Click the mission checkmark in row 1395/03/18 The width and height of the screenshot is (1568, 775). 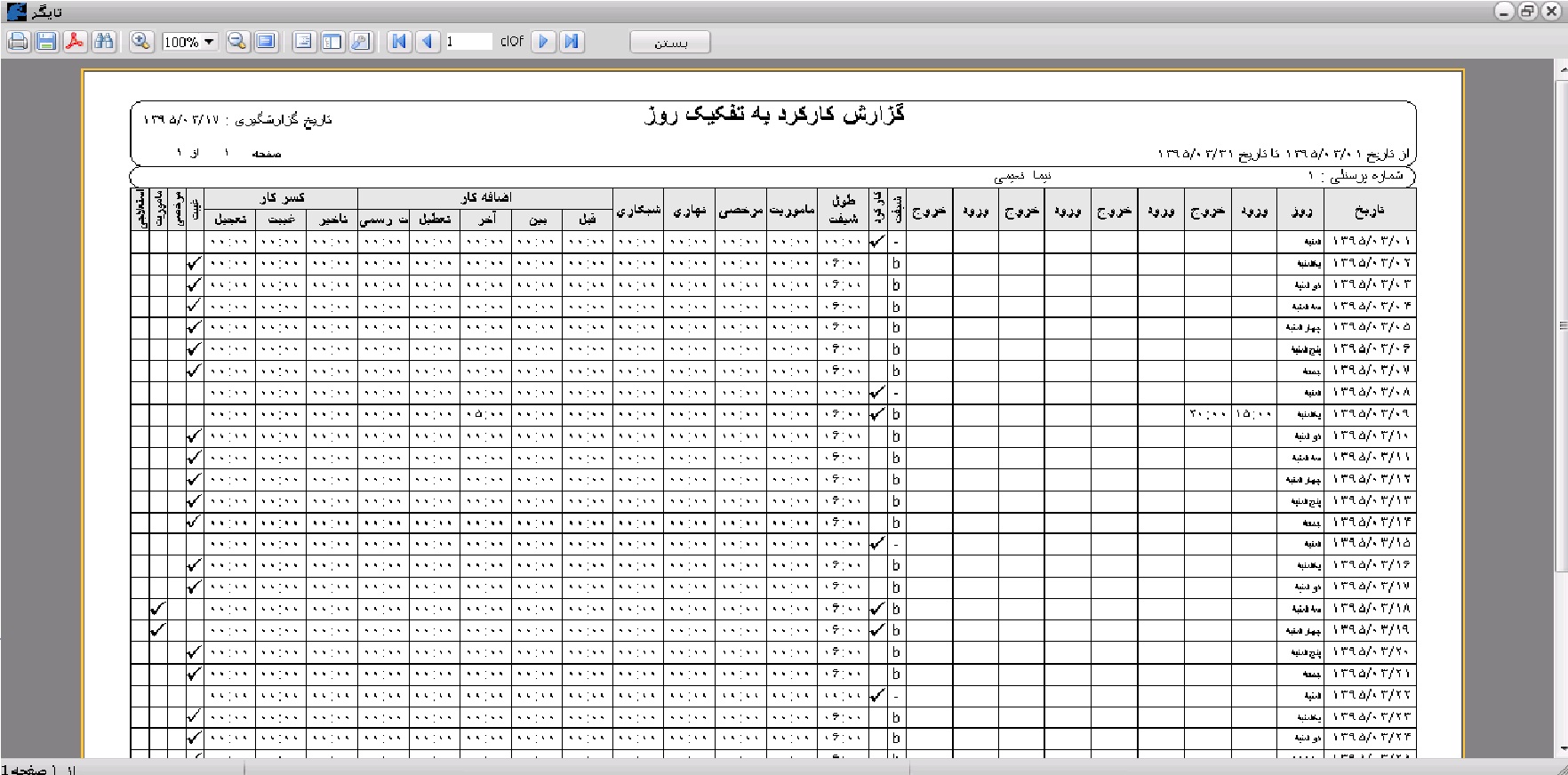(158, 609)
